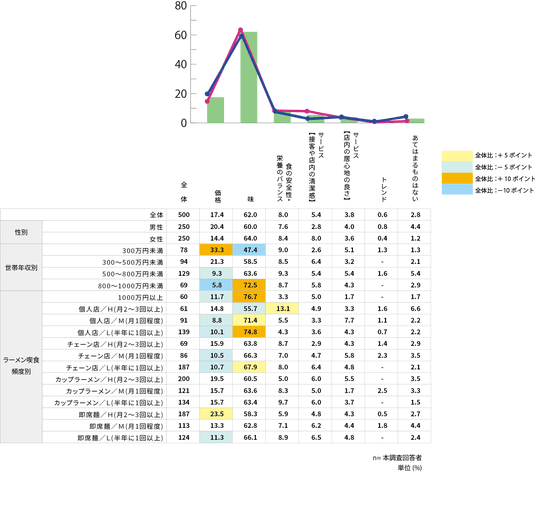Click the 500〜800万円未満 row label
The height and width of the screenshot is (506, 536).
(x=133, y=274)
